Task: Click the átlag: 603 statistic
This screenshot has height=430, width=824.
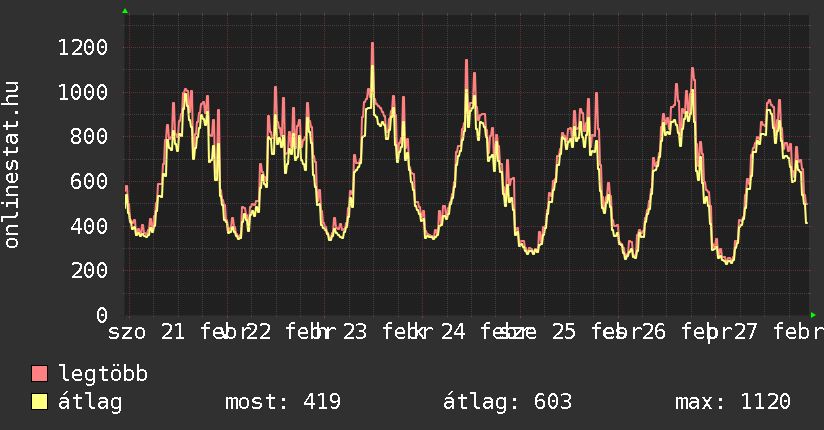Action: 507,402
